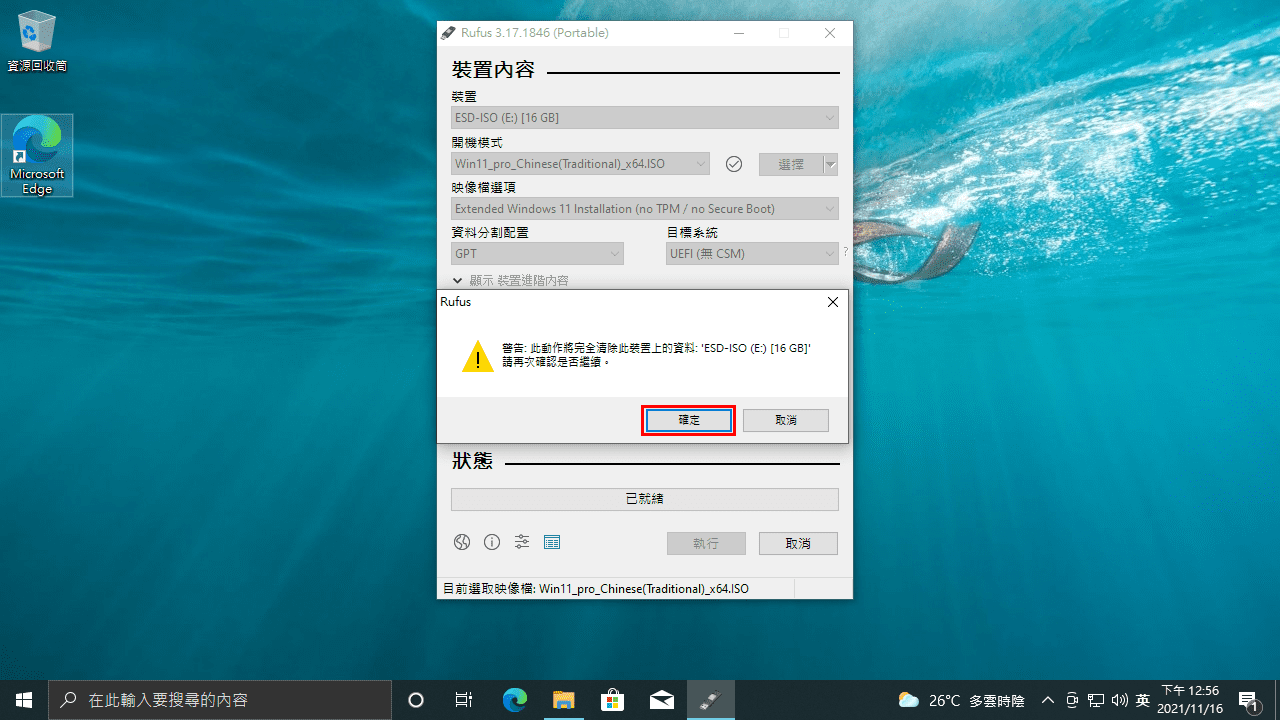This screenshot has height=720, width=1280.
Task: Open the 裝置 device dropdown showing ESD-ISO (E:)
Action: (644, 117)
